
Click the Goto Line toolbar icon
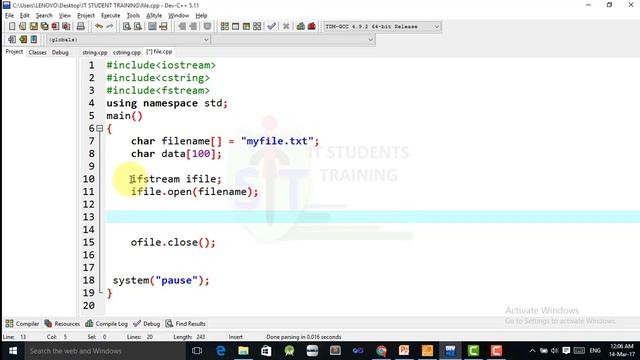click(x=163, y=27)
